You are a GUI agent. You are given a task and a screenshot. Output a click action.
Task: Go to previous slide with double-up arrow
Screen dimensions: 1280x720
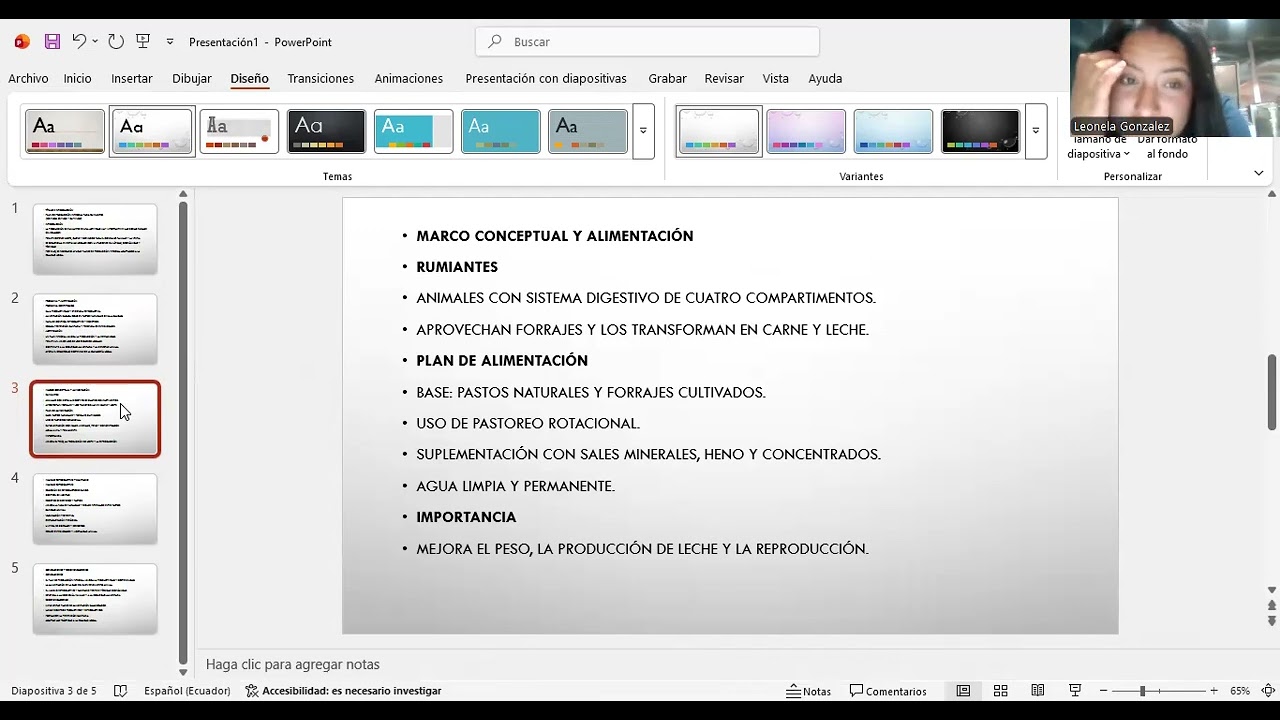[1272, 606]
